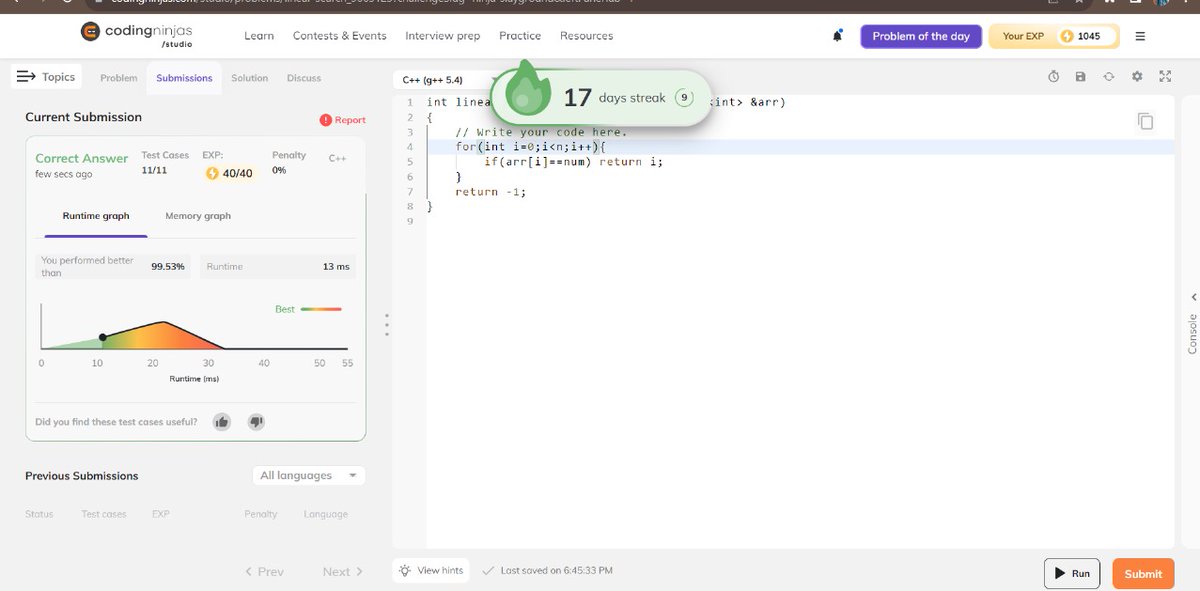Submit the current solution
This screenshot has height=591, width=1200.
1142,573
